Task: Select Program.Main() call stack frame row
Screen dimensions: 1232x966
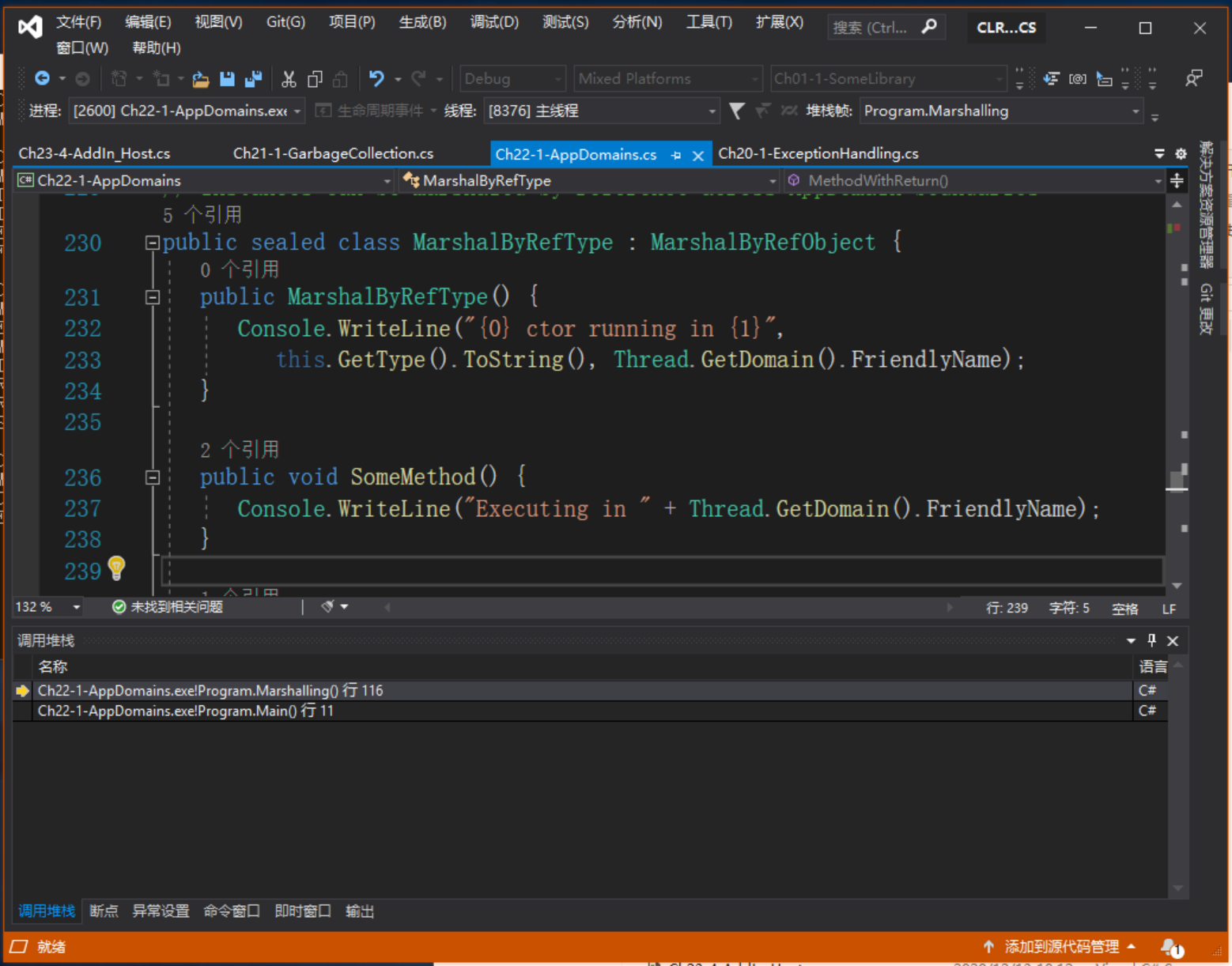Action: (x=186, y=711)
